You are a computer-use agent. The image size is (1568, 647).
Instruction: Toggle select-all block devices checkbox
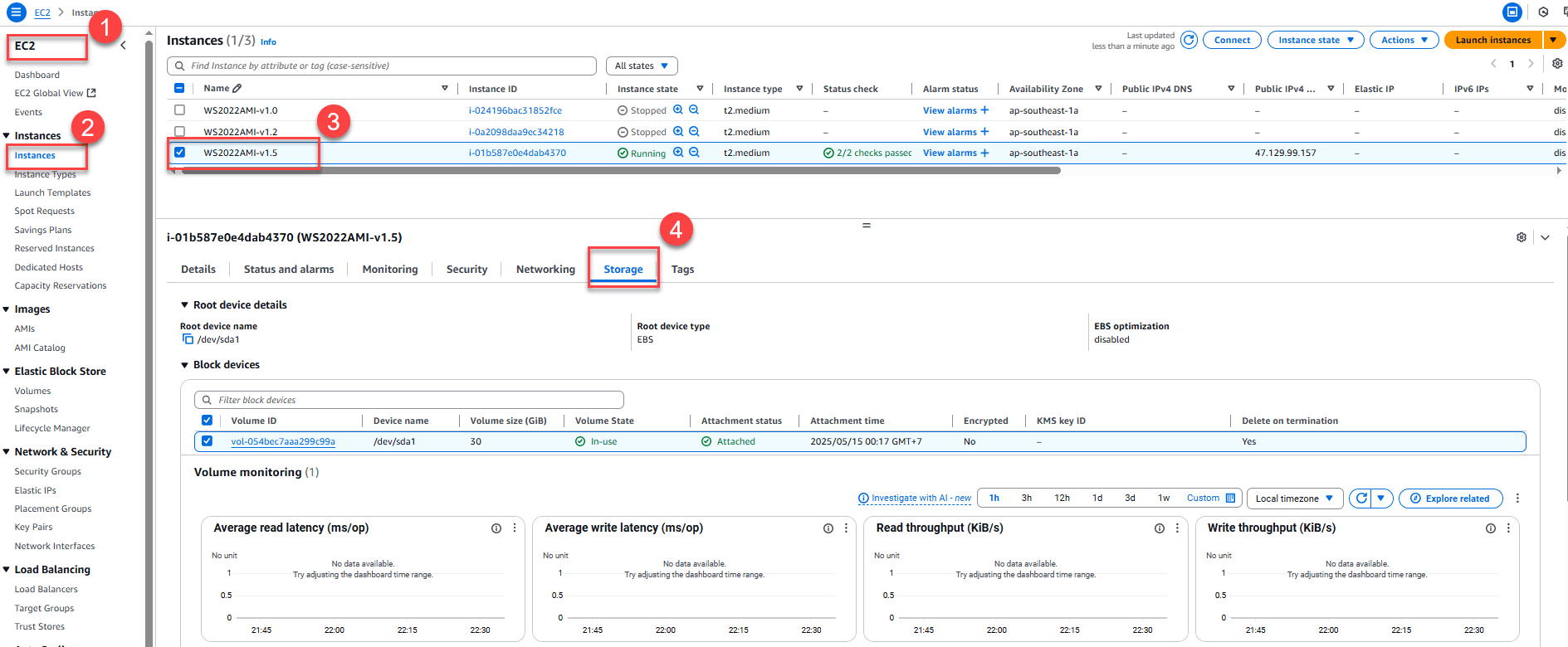tap(207, 421)
